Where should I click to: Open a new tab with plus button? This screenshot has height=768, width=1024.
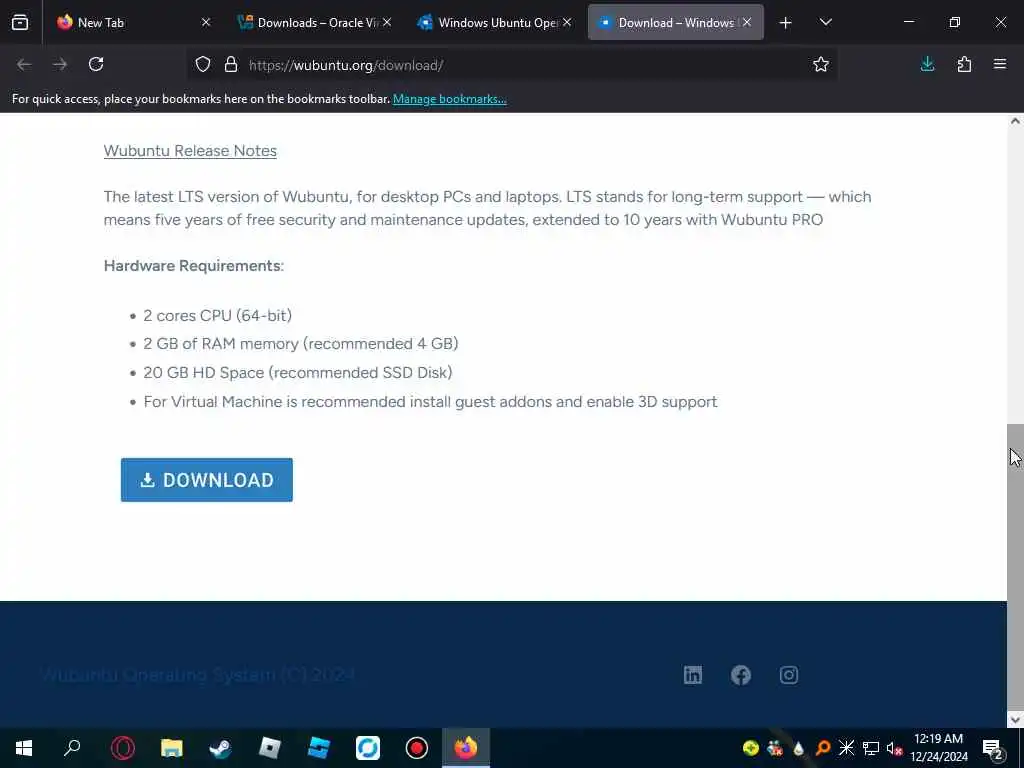(x=786, y=23)
